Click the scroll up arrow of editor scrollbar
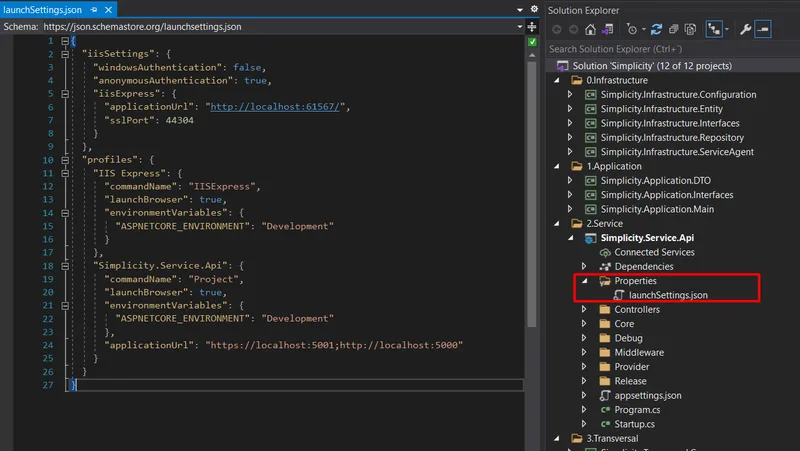The width and height of the screenshot is (800, 451). pos(532,55)
